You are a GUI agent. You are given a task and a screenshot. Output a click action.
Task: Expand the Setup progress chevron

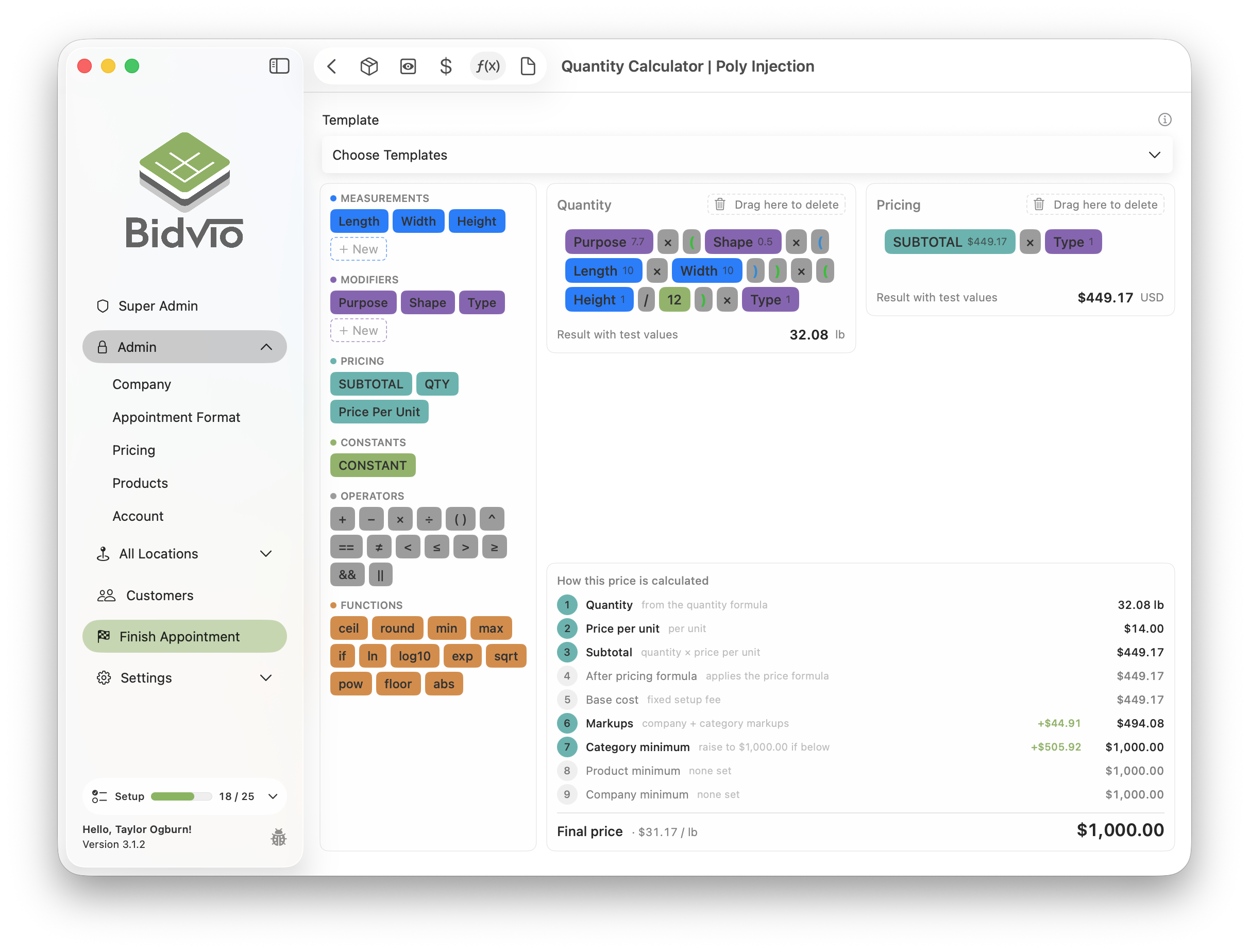pos(273,796)
